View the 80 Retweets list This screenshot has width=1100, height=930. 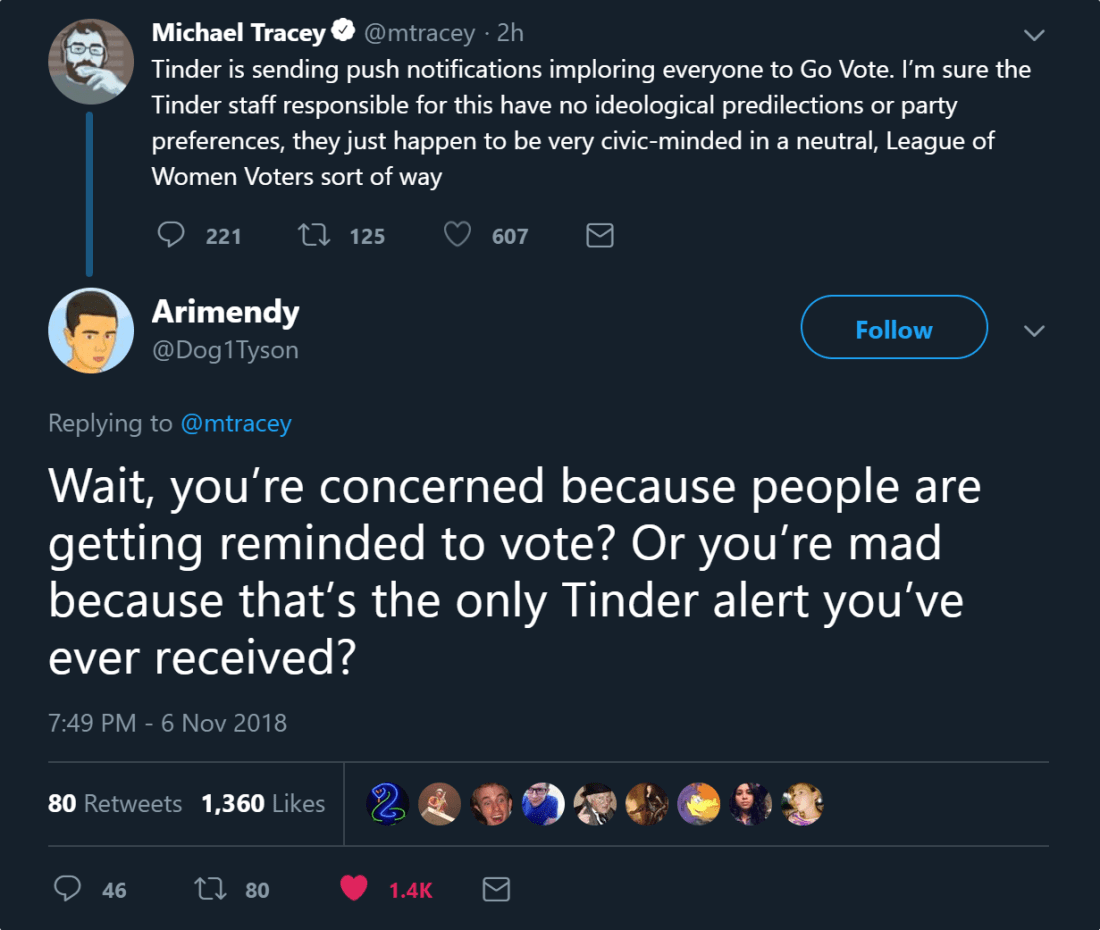click(115, 803)
